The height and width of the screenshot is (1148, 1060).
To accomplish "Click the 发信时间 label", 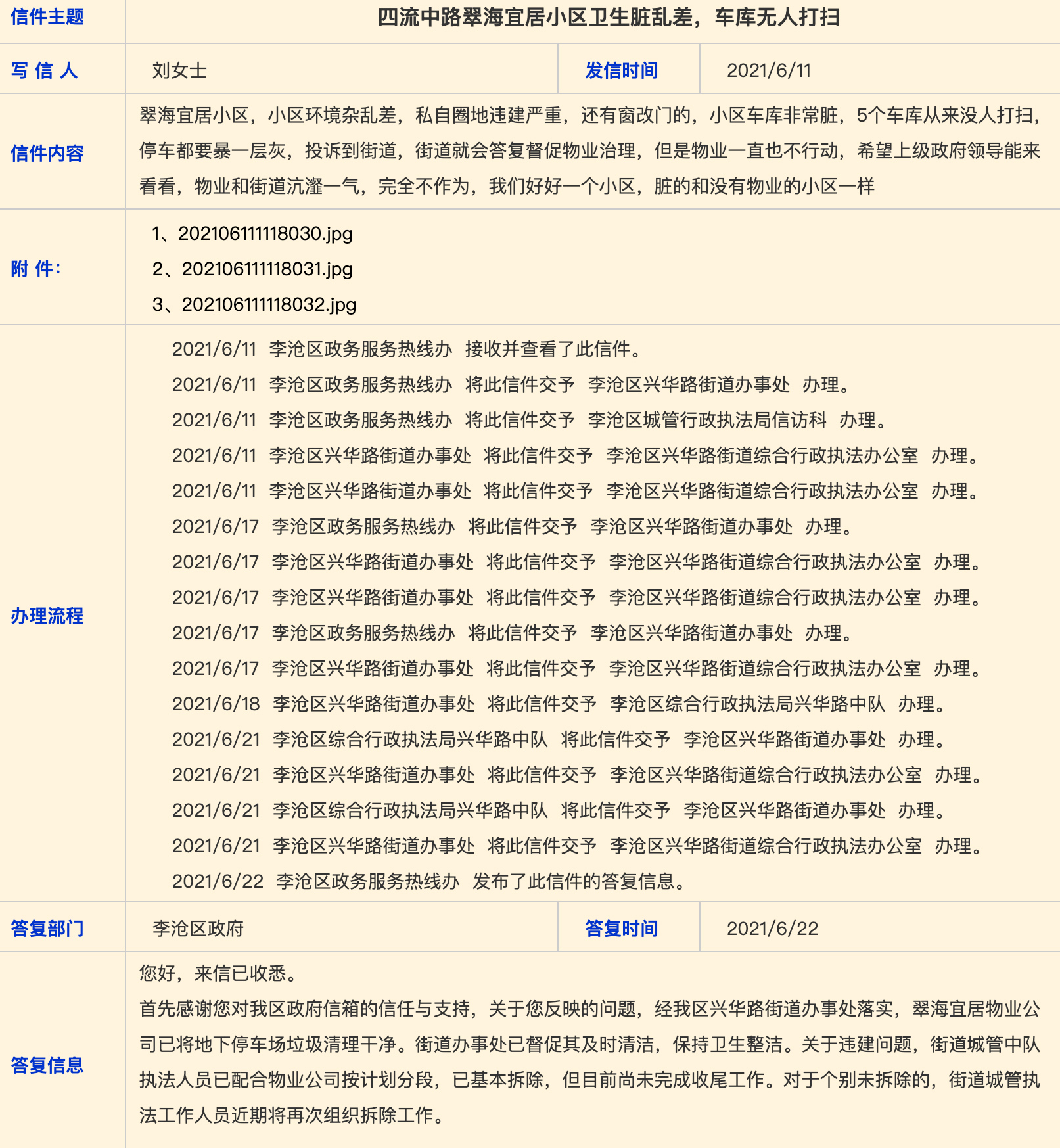I will pos(622,70).
